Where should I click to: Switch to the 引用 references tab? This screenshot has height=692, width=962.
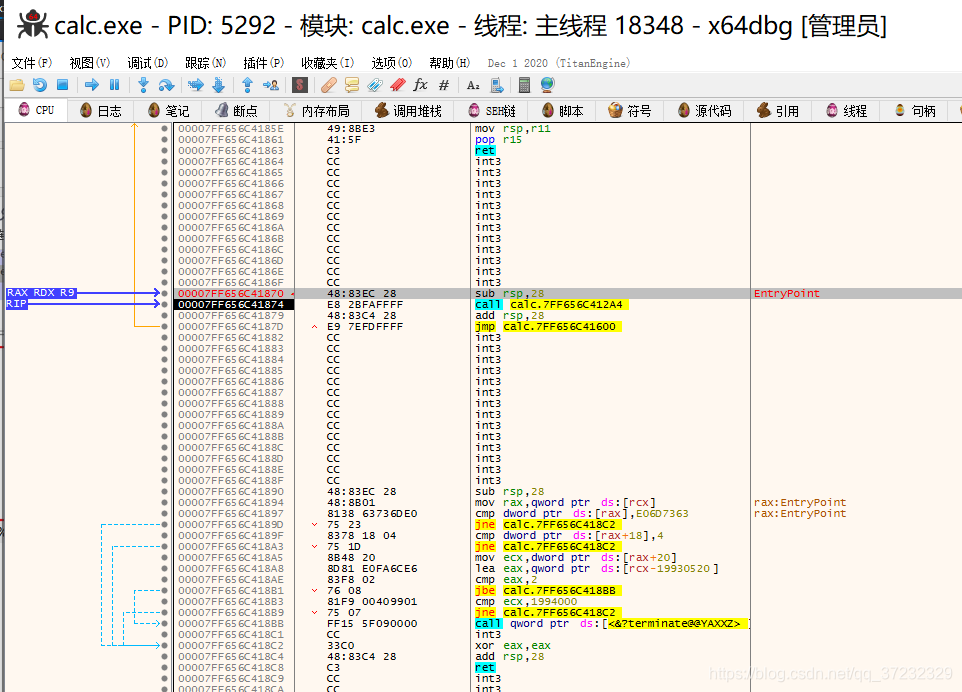(x=778, y=111)
